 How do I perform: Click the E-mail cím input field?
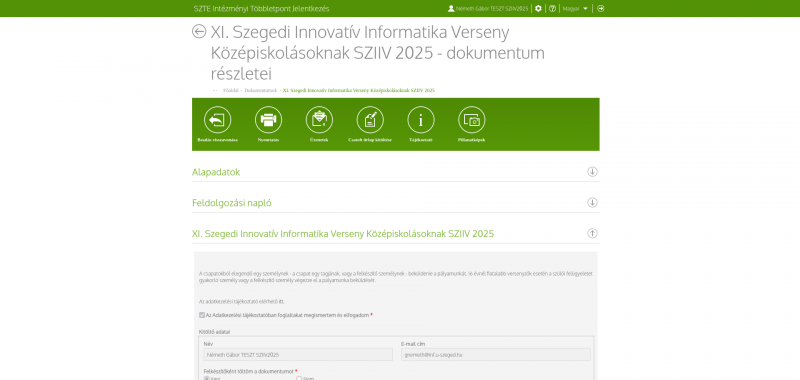coord(496,354)
